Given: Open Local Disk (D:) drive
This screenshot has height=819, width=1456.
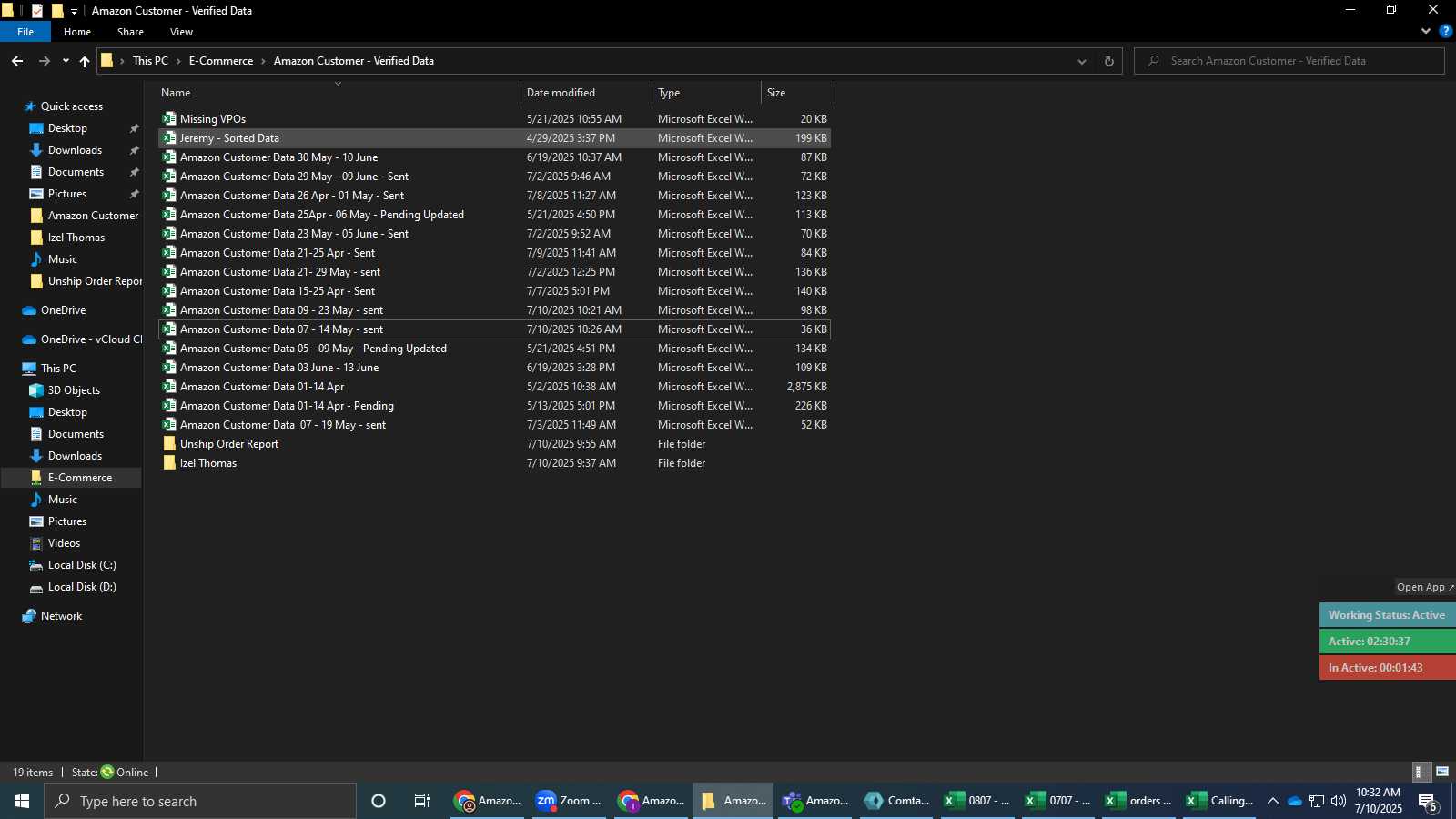Looking at the screenshot, I should coord(82,587).
